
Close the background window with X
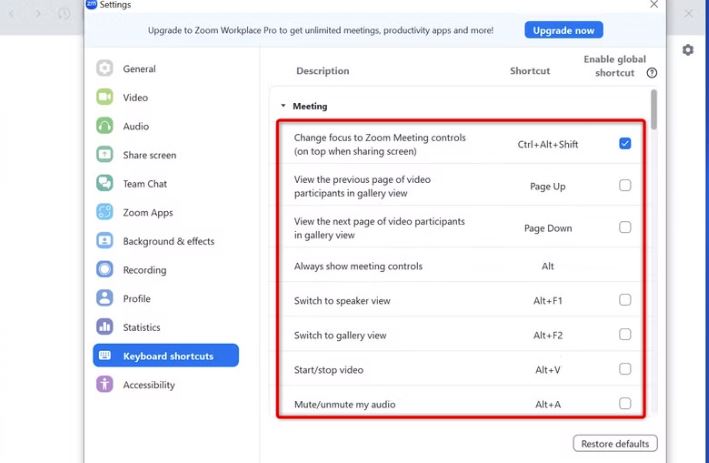(x=689, y=14)
